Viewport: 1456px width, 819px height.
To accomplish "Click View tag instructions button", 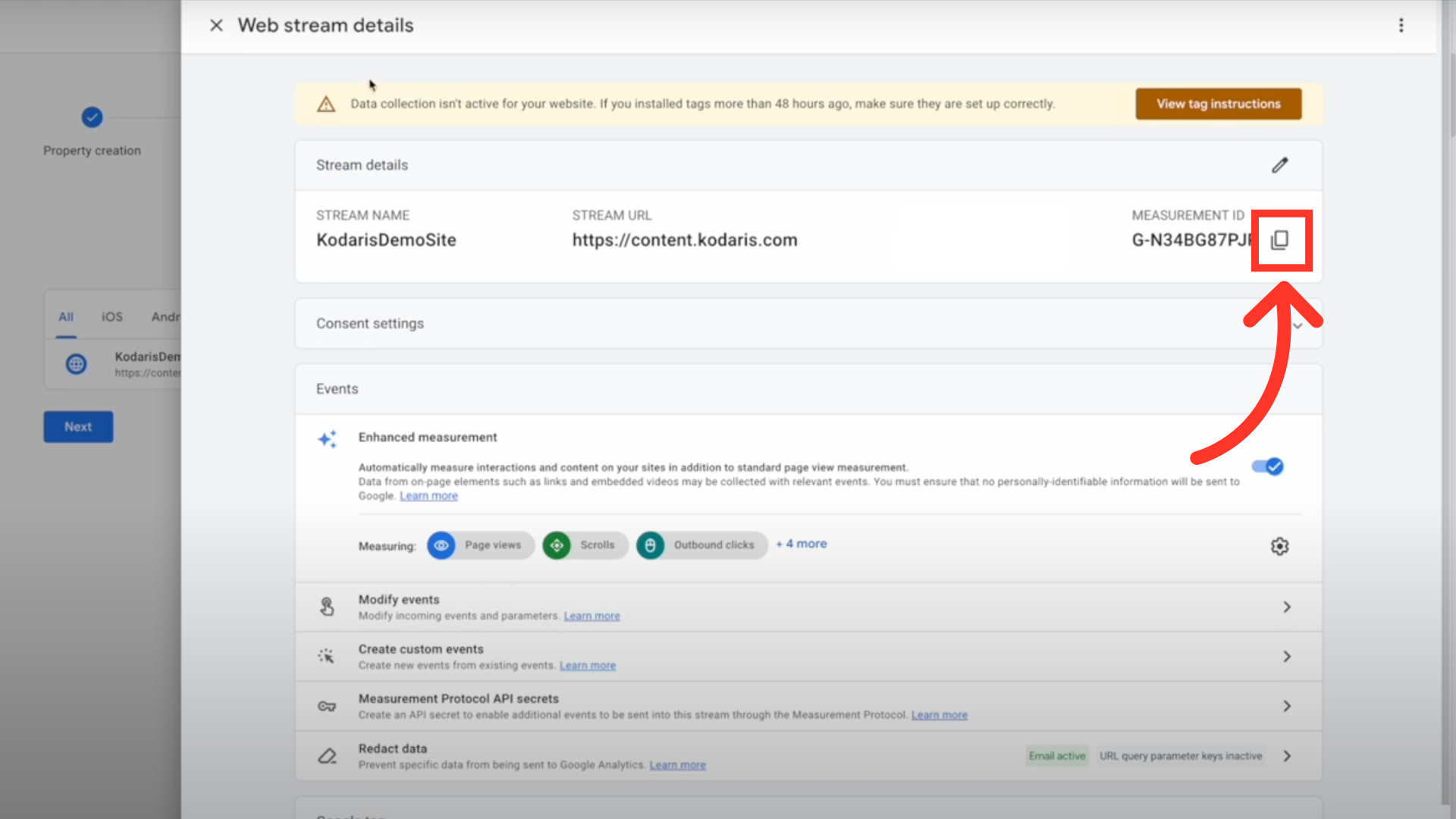I will coord(1218,104).
